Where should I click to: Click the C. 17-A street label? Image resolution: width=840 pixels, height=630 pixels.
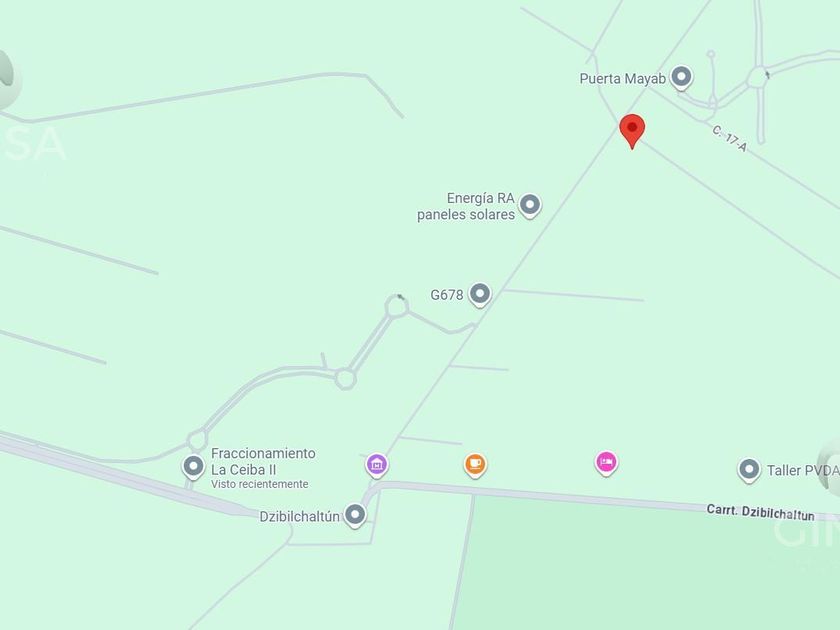click(x=730, y=138)
